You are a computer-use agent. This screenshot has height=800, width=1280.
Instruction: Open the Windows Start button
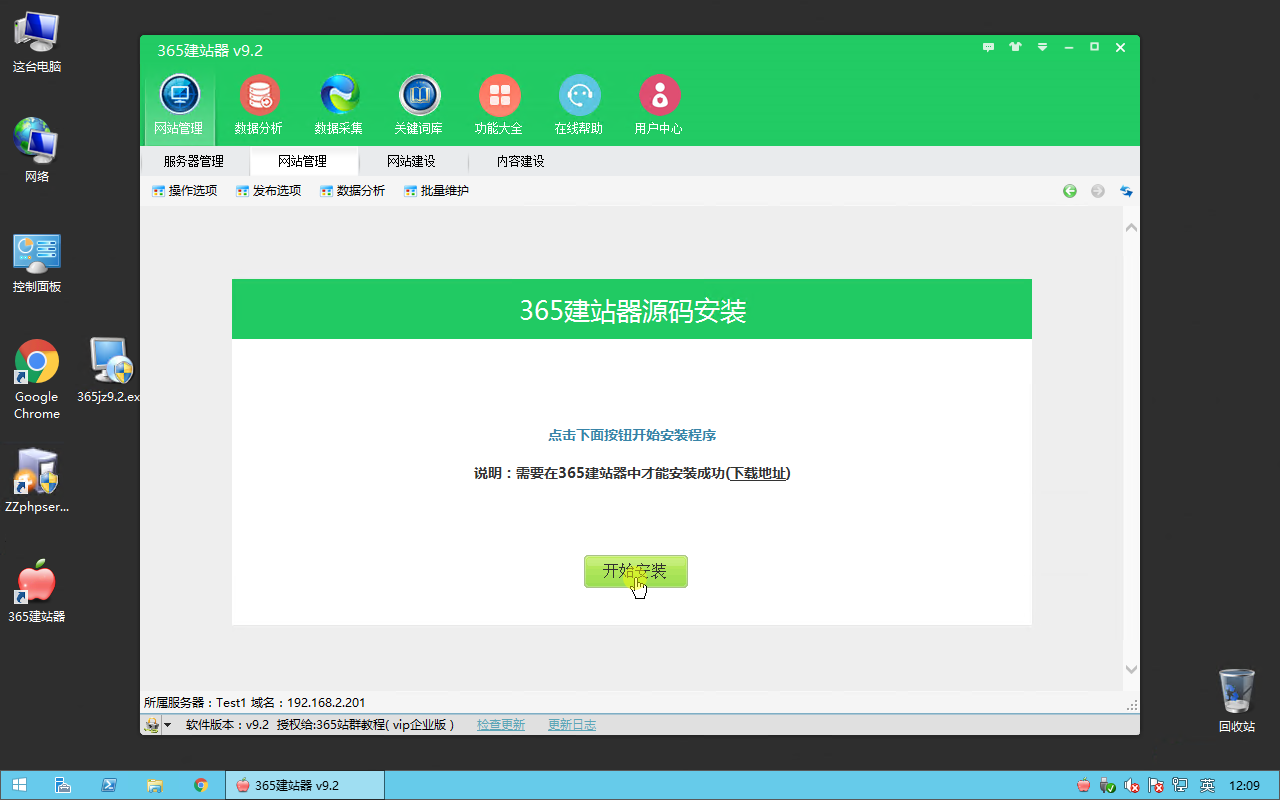pos(19,785)
